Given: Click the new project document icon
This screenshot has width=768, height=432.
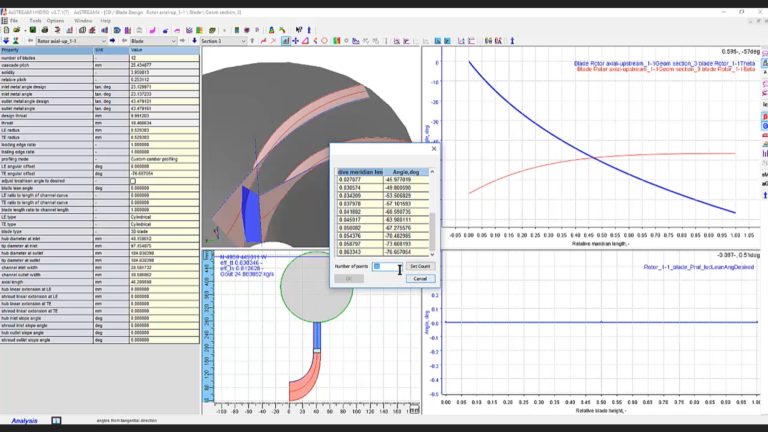Looking at the screenshot, I should click(x=6, y=30).
